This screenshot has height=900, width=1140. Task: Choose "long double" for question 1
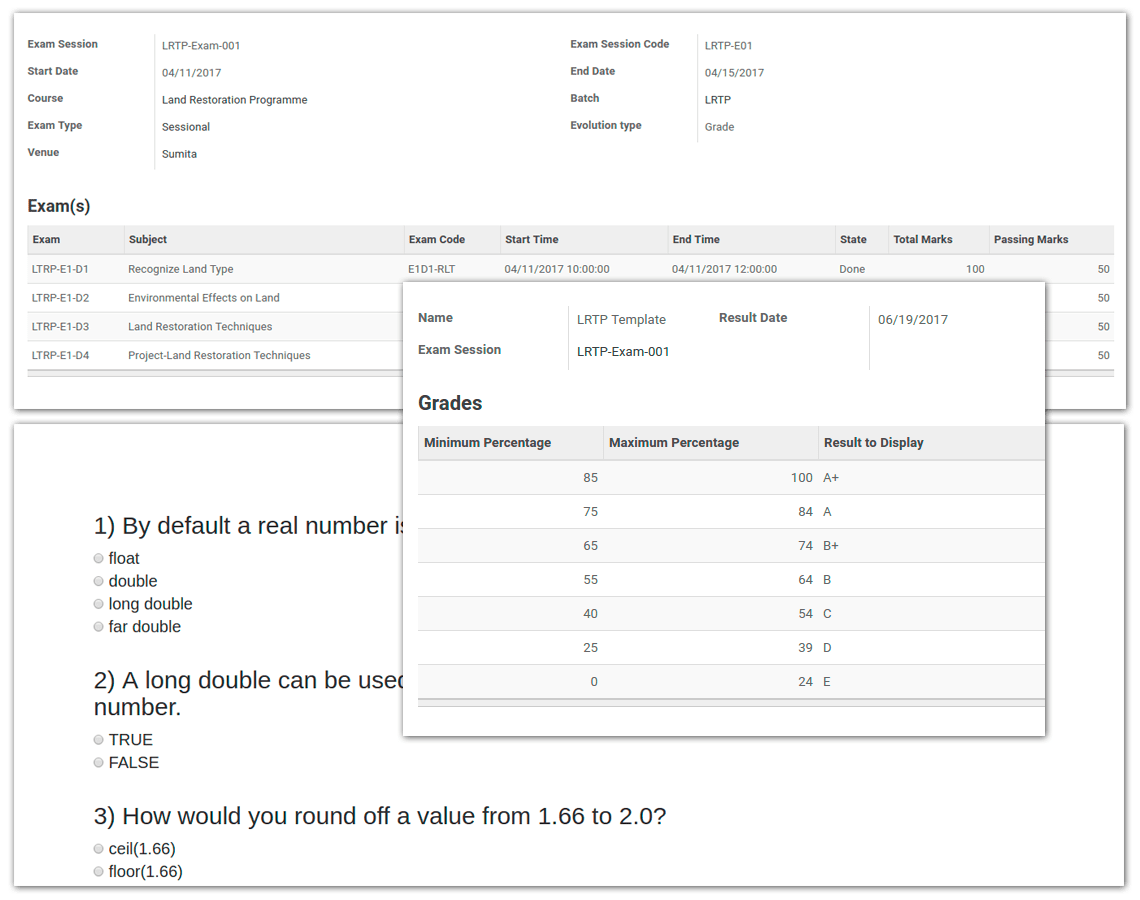coord(98,603)
